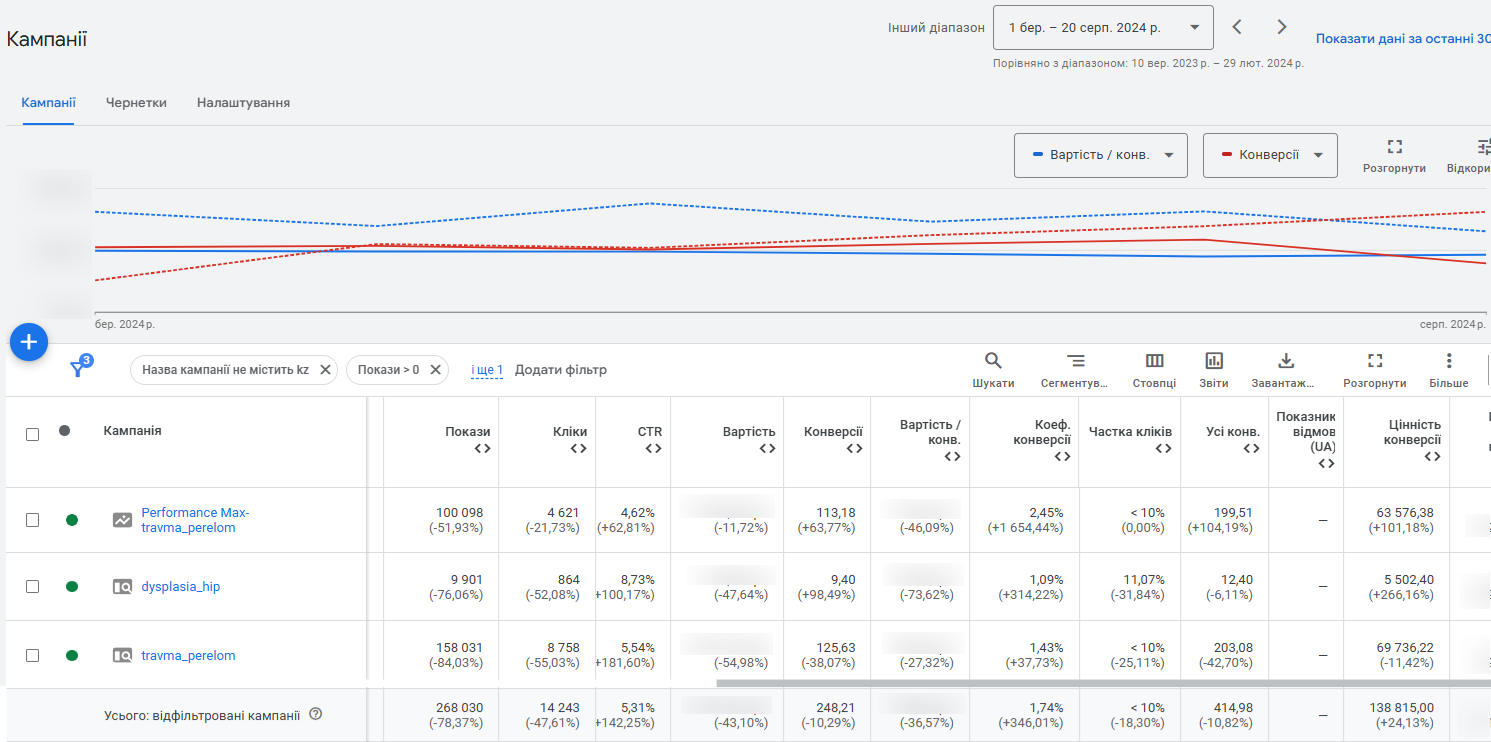The height and width of the screenshot is (742, 1491).
Task: Click the blue plus new campaign button
Action: point(29,343)
